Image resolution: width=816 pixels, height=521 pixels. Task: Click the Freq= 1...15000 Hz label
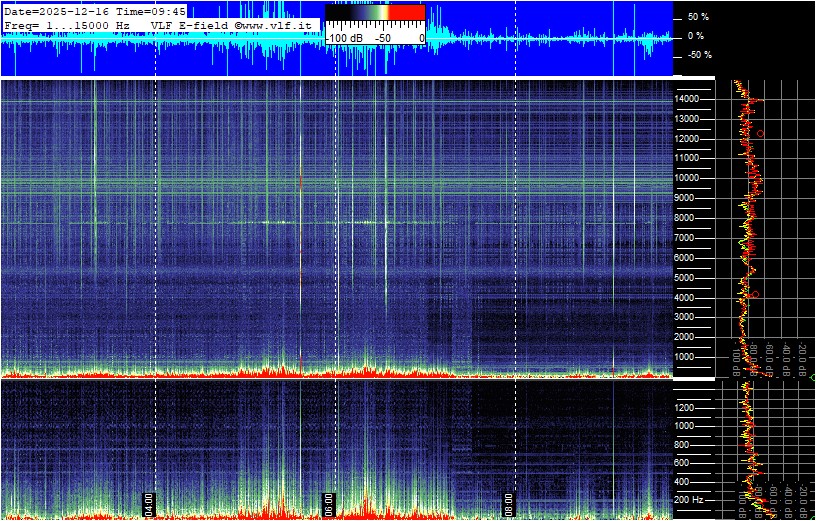coord(67,23)
